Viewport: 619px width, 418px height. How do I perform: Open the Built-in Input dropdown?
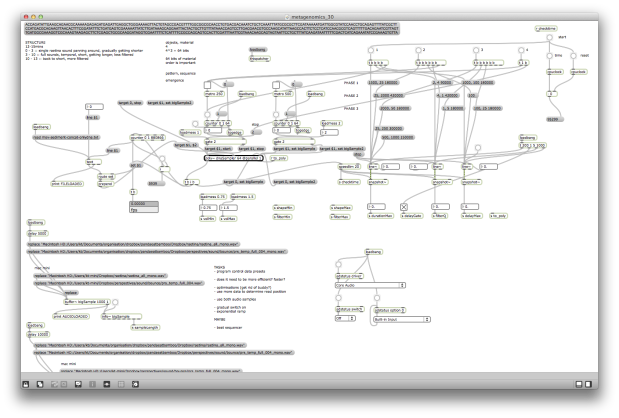(x=402, y=319)
